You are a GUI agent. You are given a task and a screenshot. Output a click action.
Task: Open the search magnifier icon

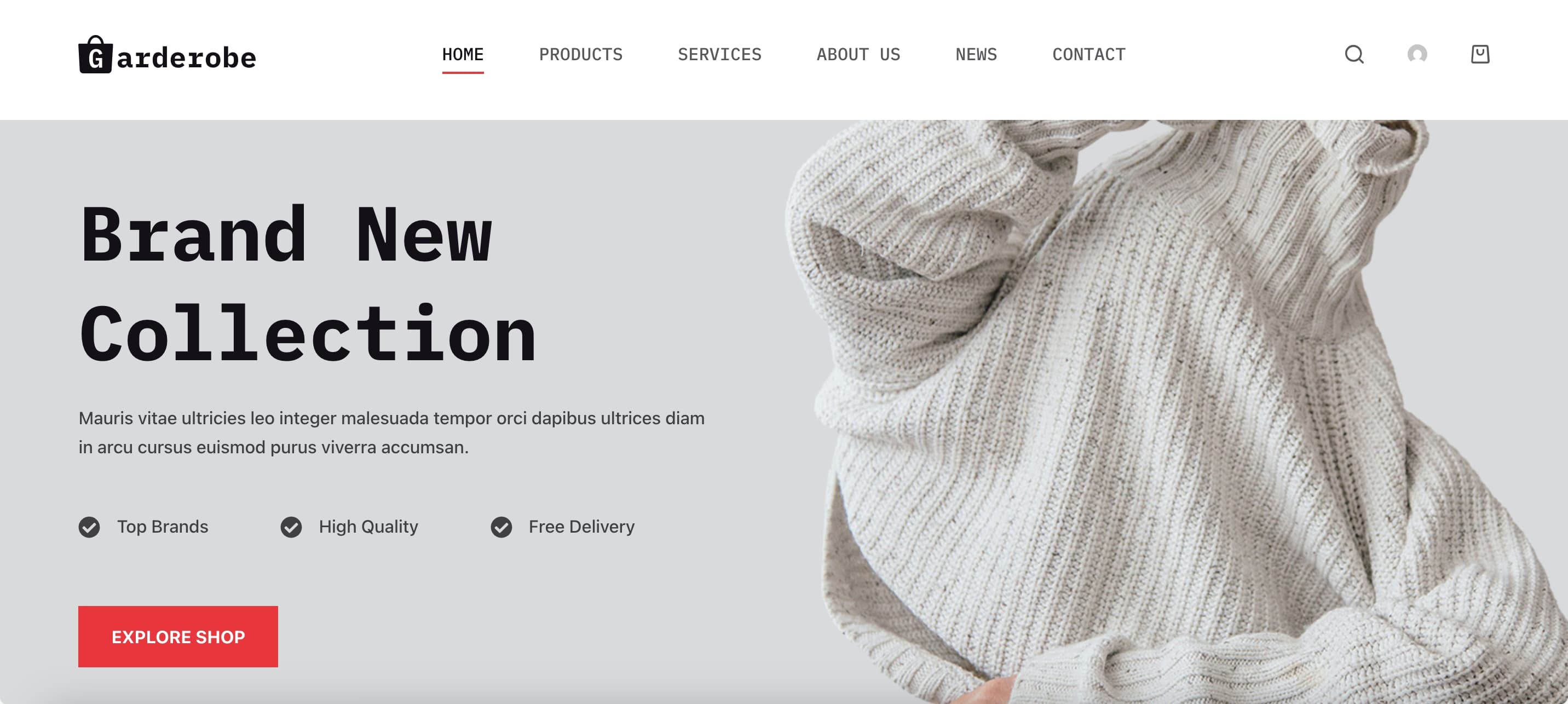[x=1354, y=54]
